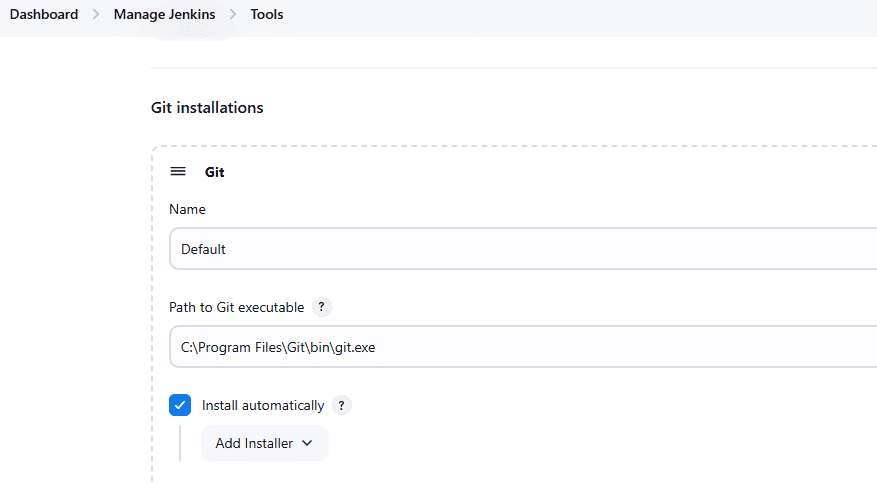This screenshot has width=877, height=484.
Task: Click the Path to Git executable label
Action: tap(236, 307)
